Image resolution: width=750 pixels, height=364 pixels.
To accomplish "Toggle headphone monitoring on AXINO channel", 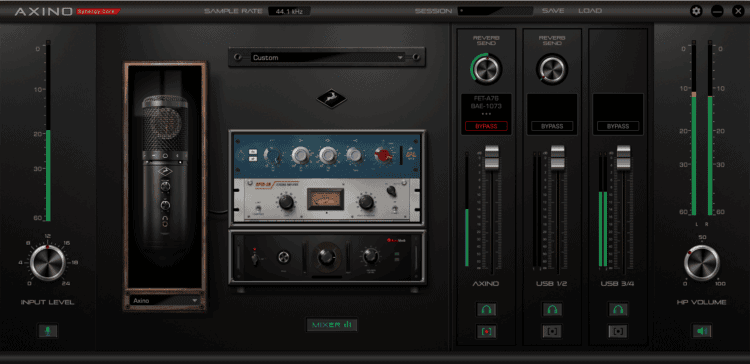I will (x=486, y=309).
